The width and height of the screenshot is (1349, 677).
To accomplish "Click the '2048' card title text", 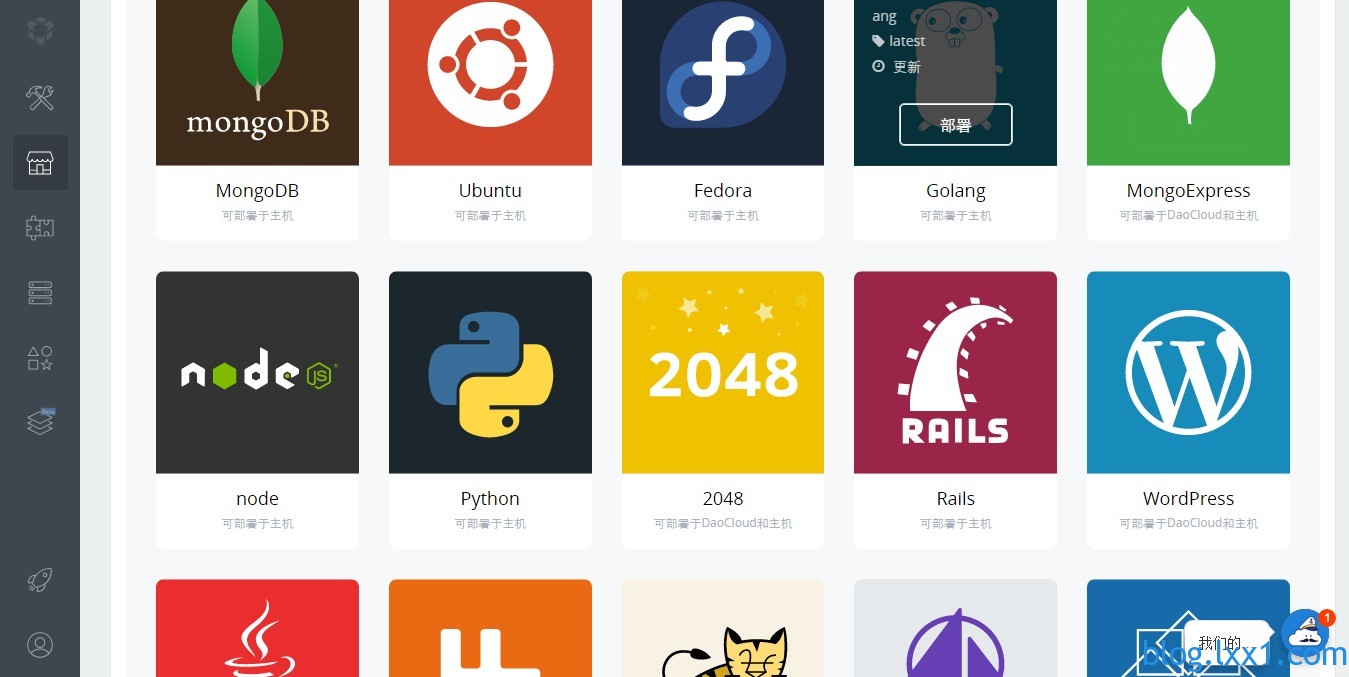I will pyautogui.click(x=723, y=499).
